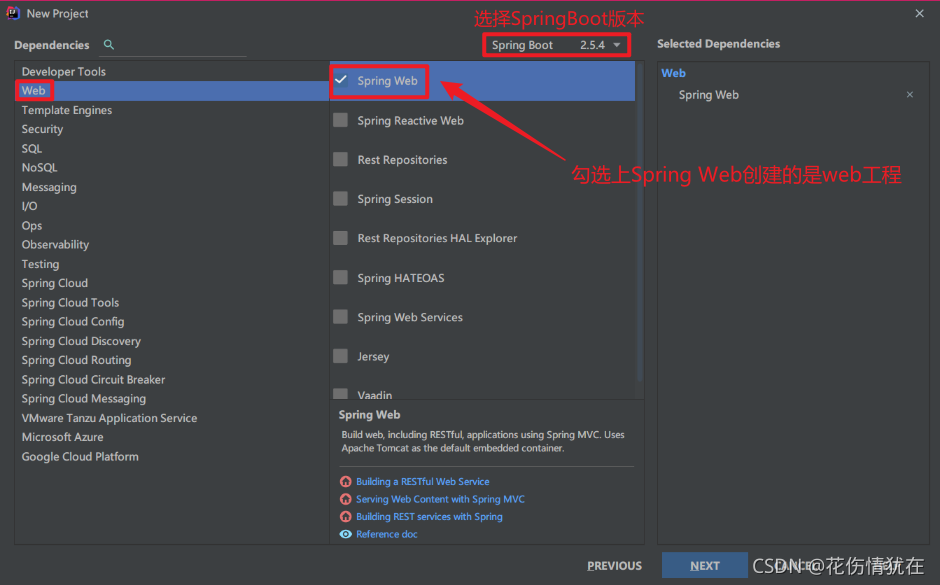Uncheck the Spring Web checkbox

[x=341, y=80]
